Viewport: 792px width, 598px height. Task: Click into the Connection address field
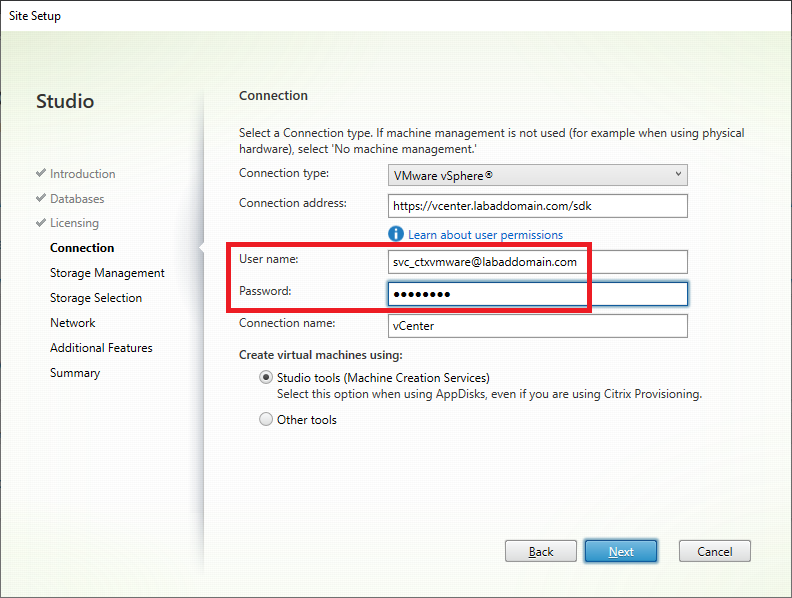tap(537, 205)
